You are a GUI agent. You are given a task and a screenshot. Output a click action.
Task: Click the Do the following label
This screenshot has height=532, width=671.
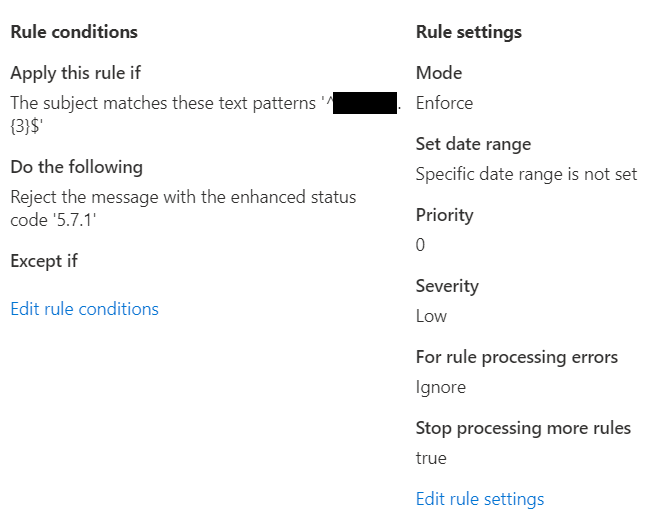click(77, 167)
